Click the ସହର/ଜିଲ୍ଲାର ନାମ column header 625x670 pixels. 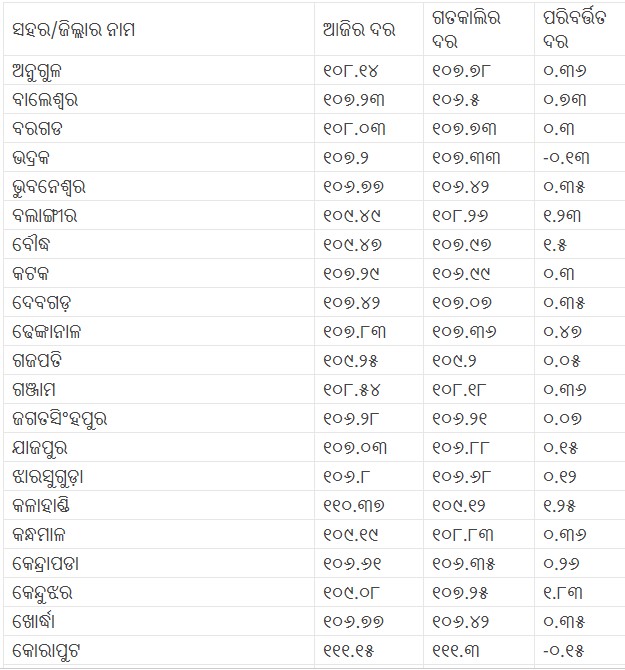click(74, 30)
